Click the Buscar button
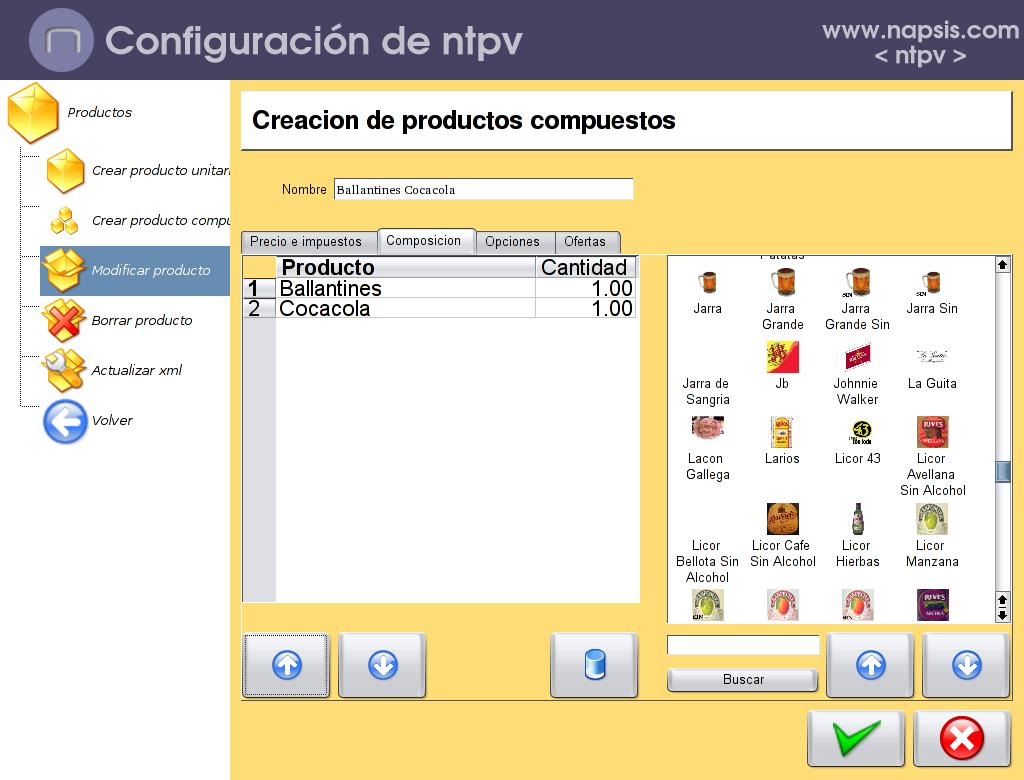The height and width of the screenshot is (780, 1024). (743, 680)
